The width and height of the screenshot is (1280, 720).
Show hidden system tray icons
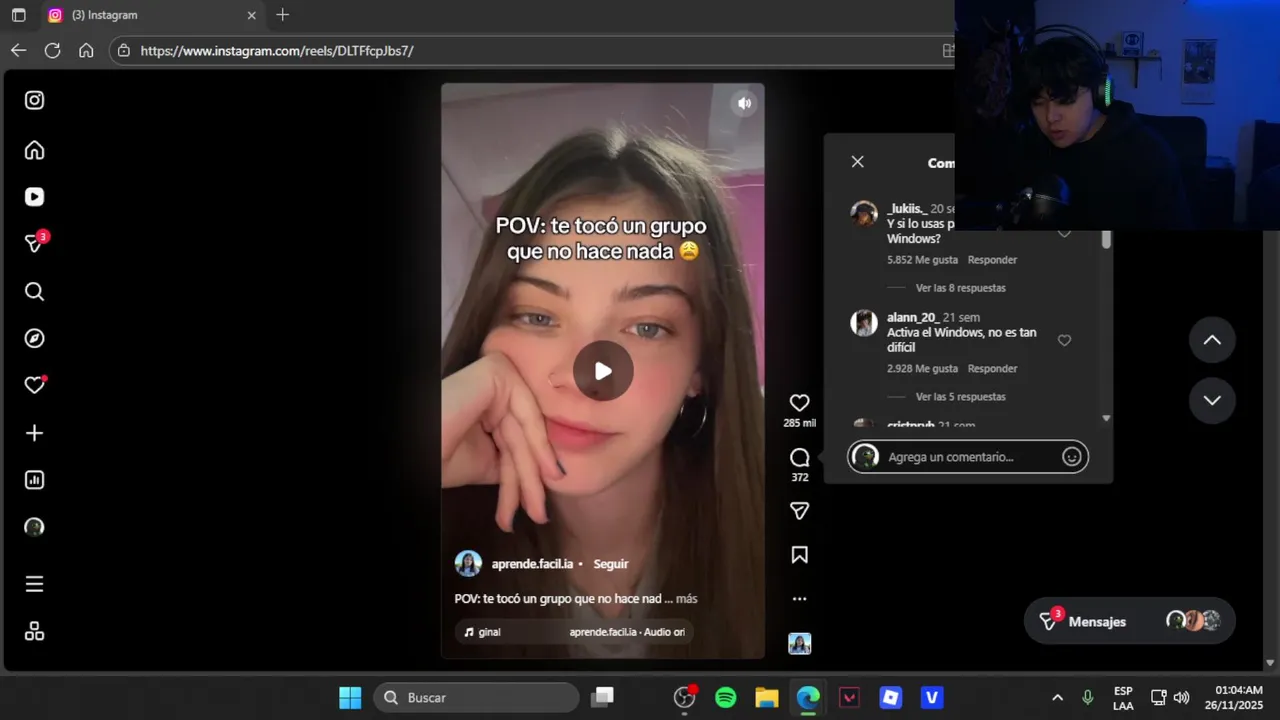[x=1057, y=697]
